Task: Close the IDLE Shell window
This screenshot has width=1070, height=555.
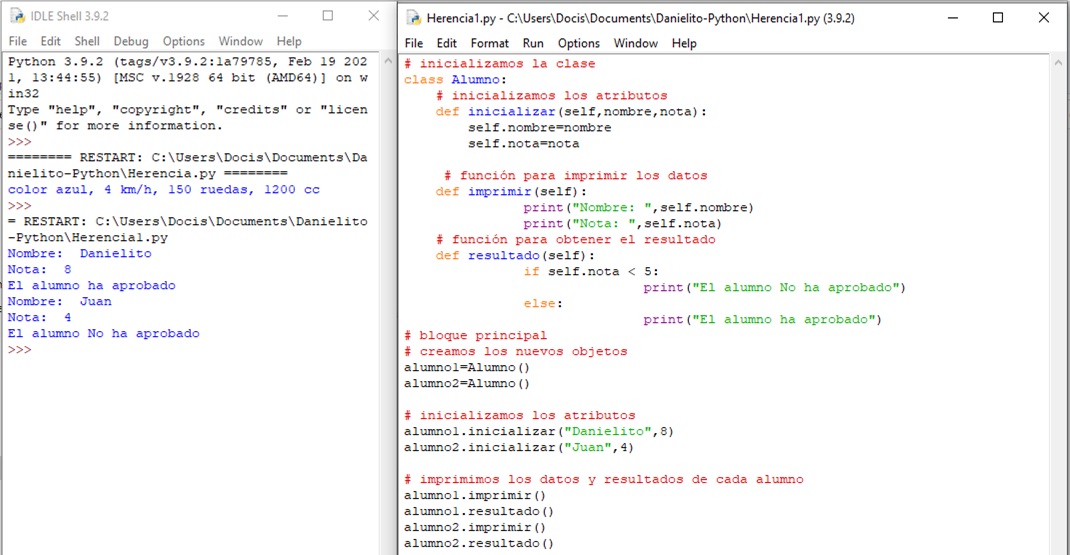Action: [x=373, y=16]
